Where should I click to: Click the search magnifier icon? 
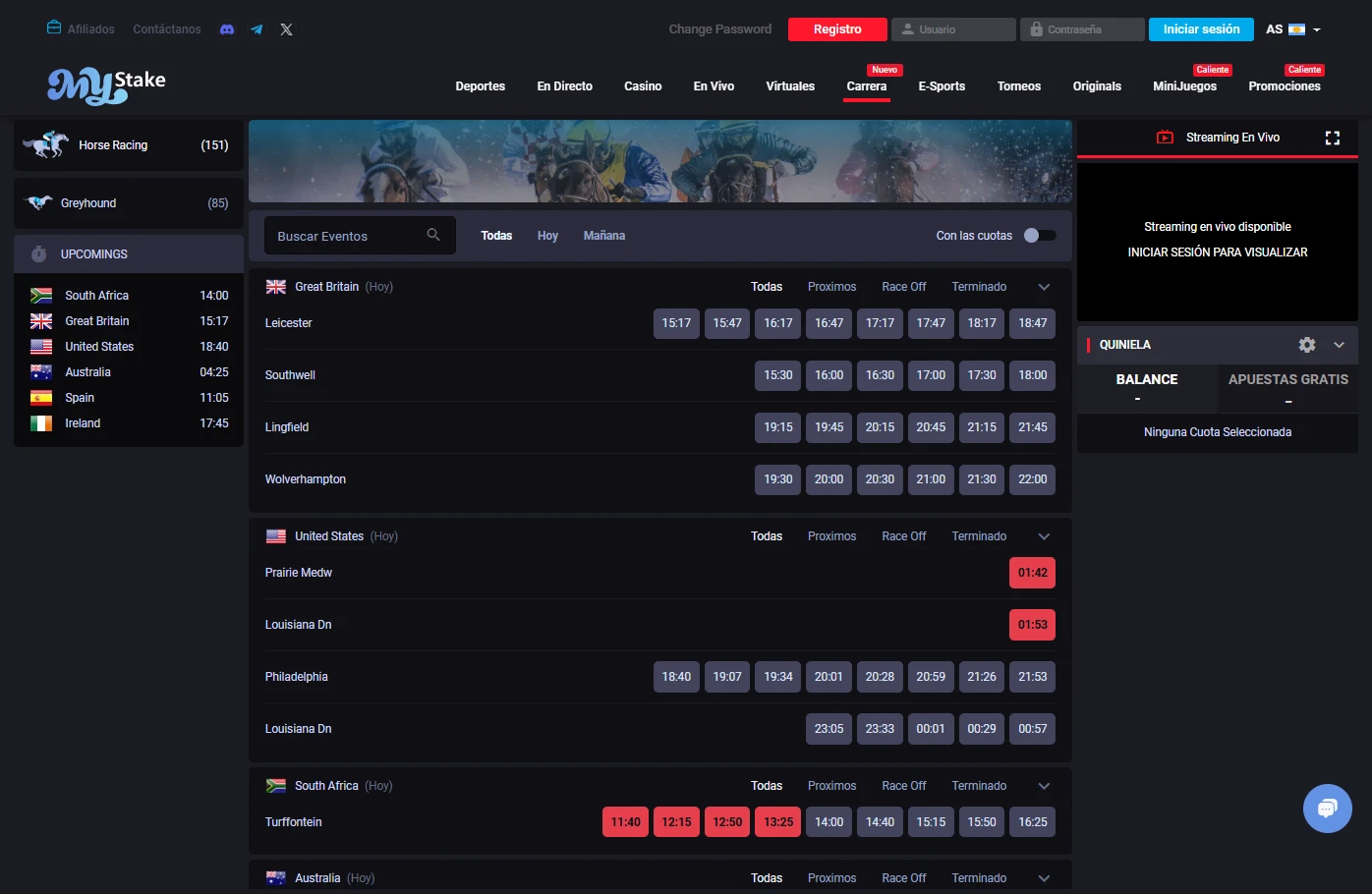click(x=433, y=235)
